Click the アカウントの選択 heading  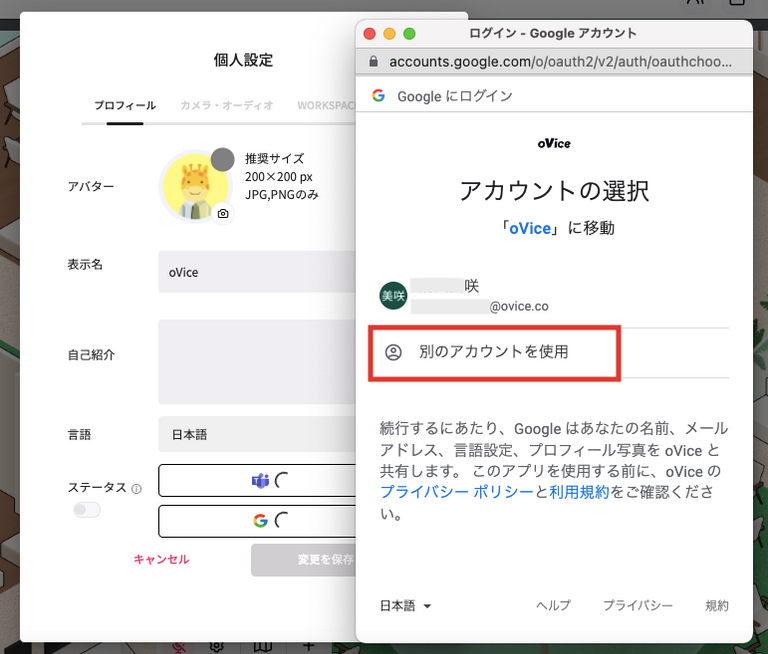pyautogui.click(x=554, y=191)
